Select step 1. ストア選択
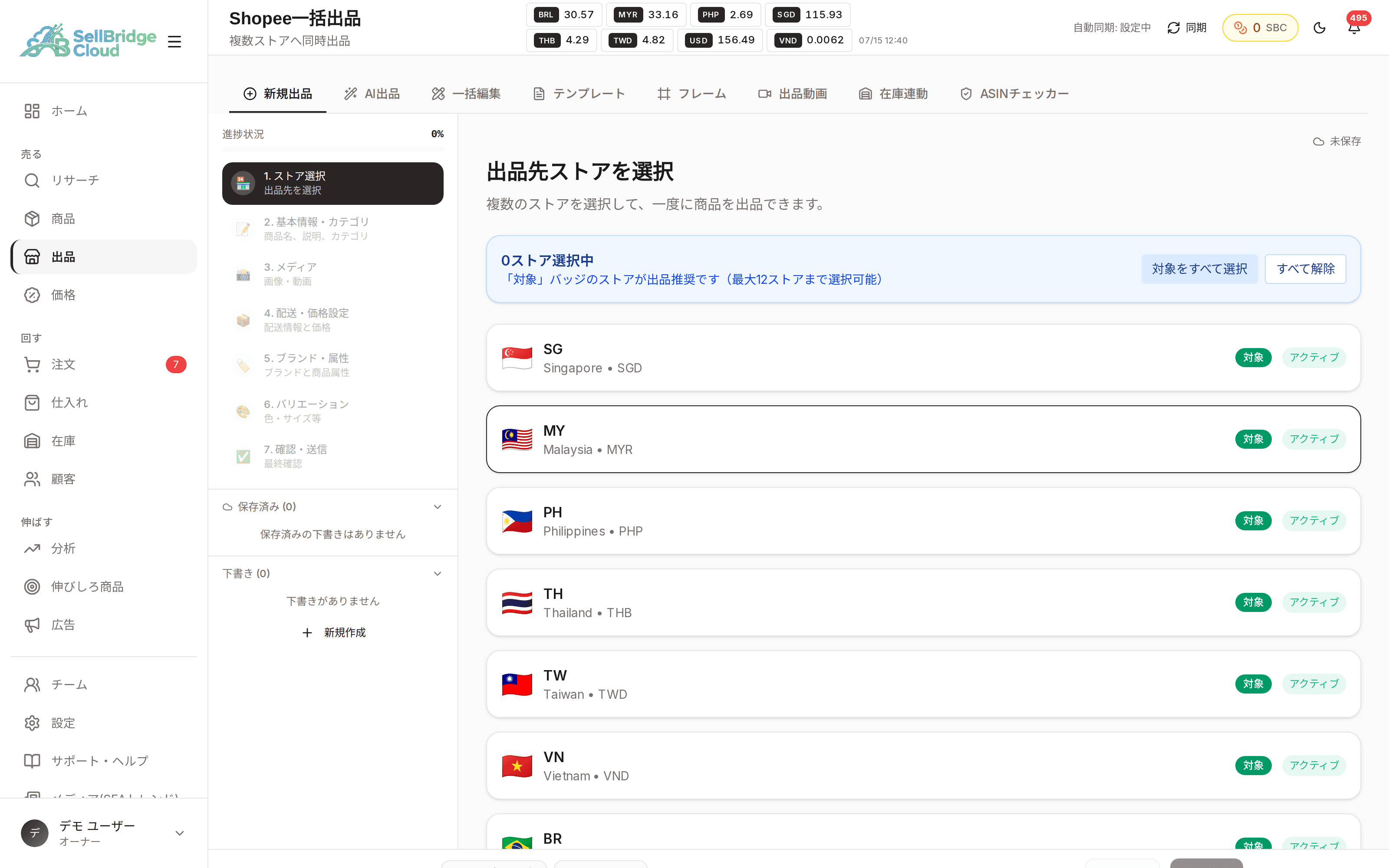Screen dimensions: 1389x868 [x=333, y=183]
